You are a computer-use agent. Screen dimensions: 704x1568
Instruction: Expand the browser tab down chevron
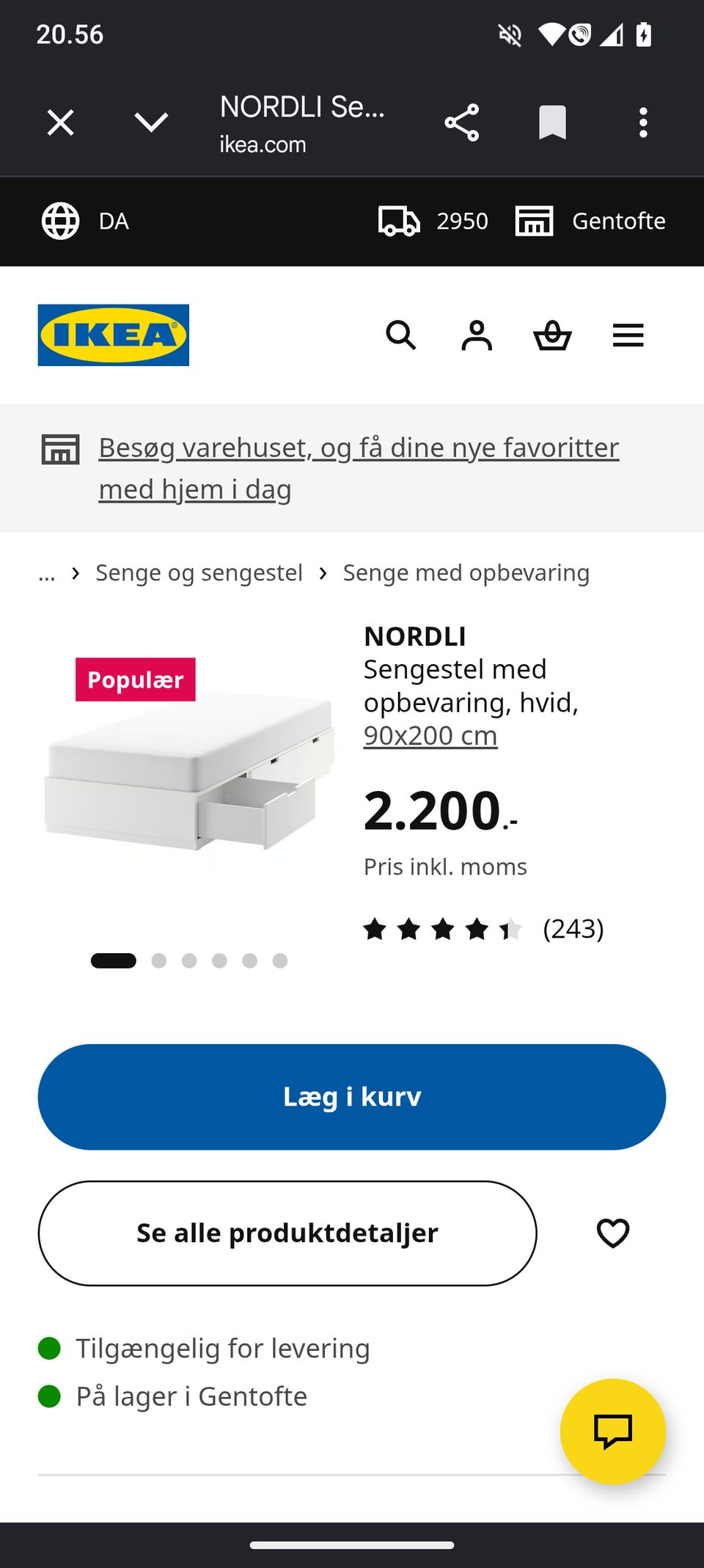(x=152, y=123)
